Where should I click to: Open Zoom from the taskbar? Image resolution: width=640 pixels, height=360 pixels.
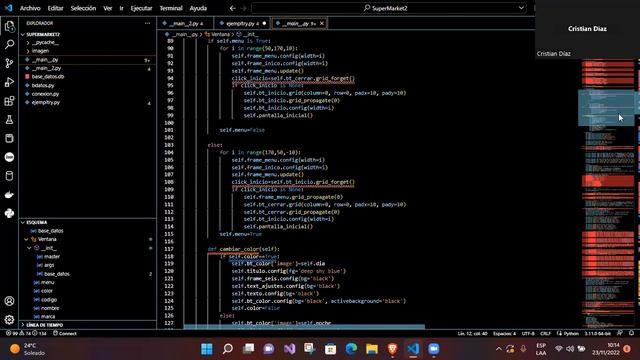point(433,349)
